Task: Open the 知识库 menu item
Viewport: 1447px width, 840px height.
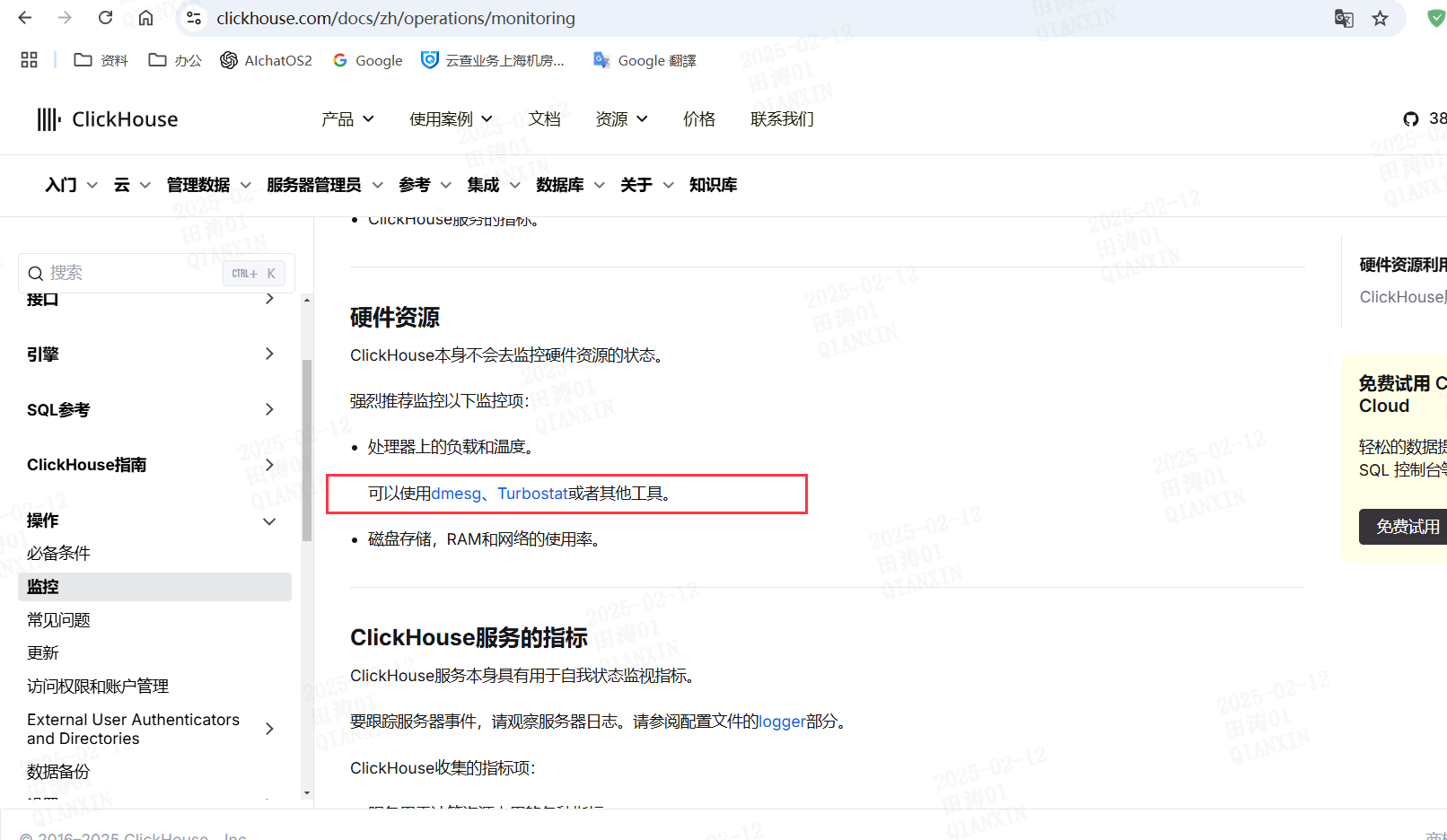Action: [x=713, y=185]
